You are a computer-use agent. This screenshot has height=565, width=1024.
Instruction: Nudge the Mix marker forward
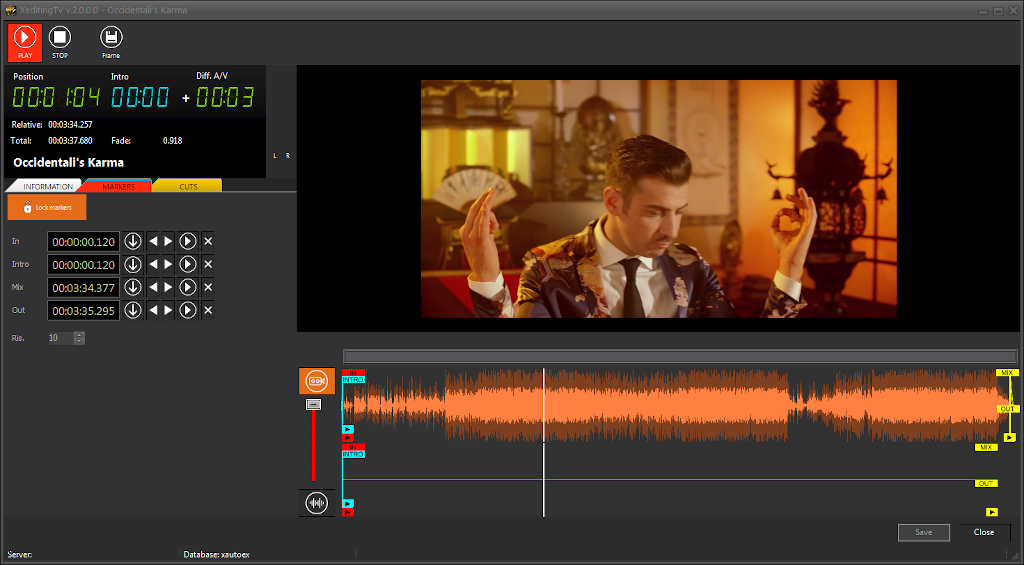point(168,287)
